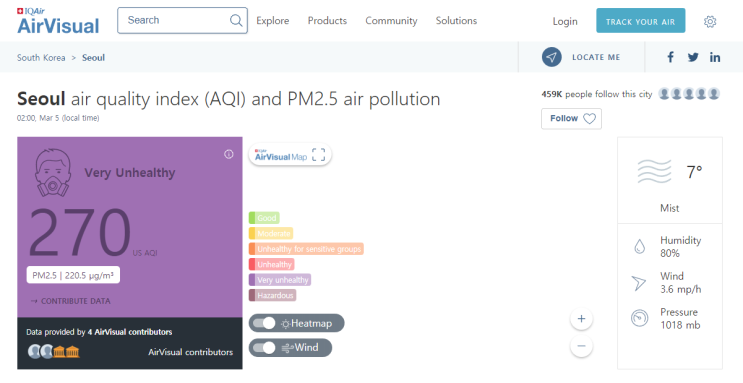Click the Seoul breadcrumb

[93, 57]
